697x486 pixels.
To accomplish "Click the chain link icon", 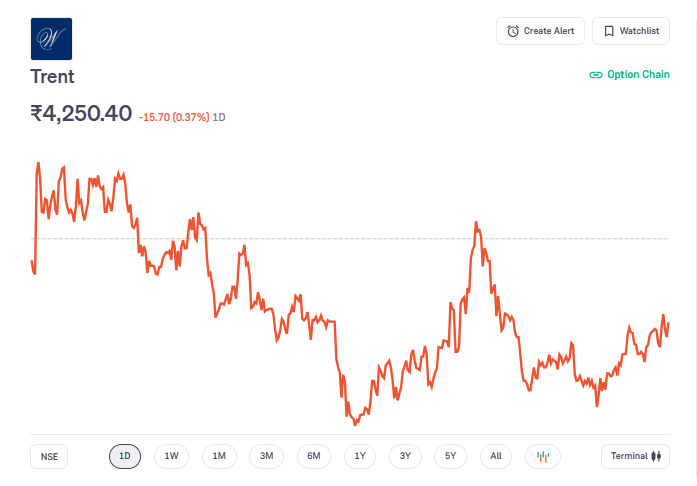I will click(596, 75).
